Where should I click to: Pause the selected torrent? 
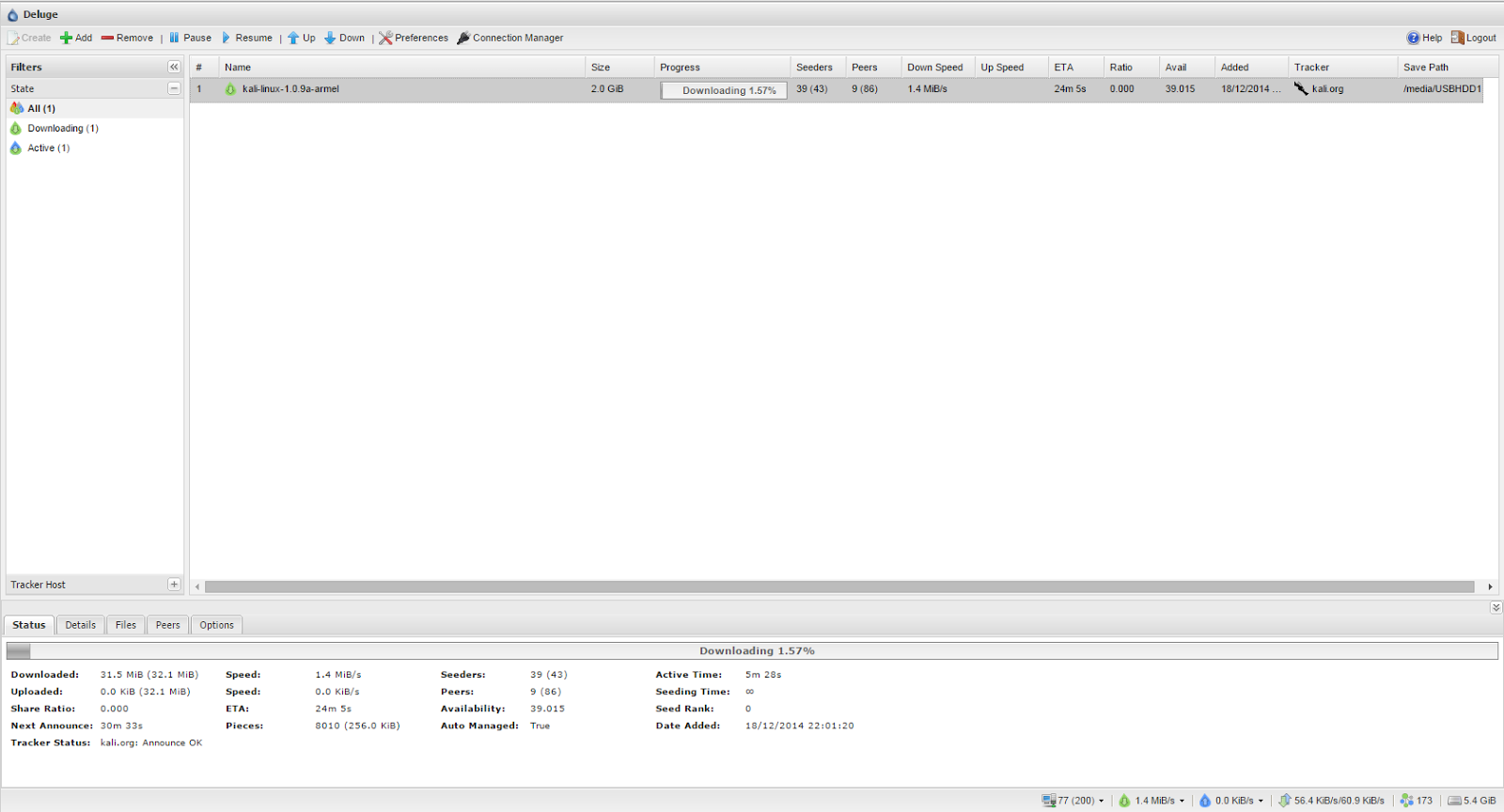point(190,38)
